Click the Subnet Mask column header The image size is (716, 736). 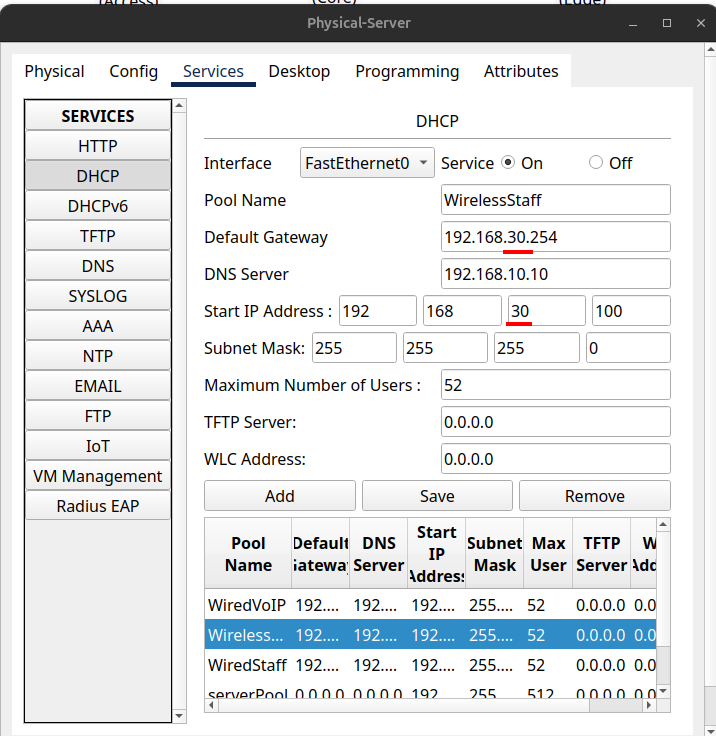tap(494, 554)
